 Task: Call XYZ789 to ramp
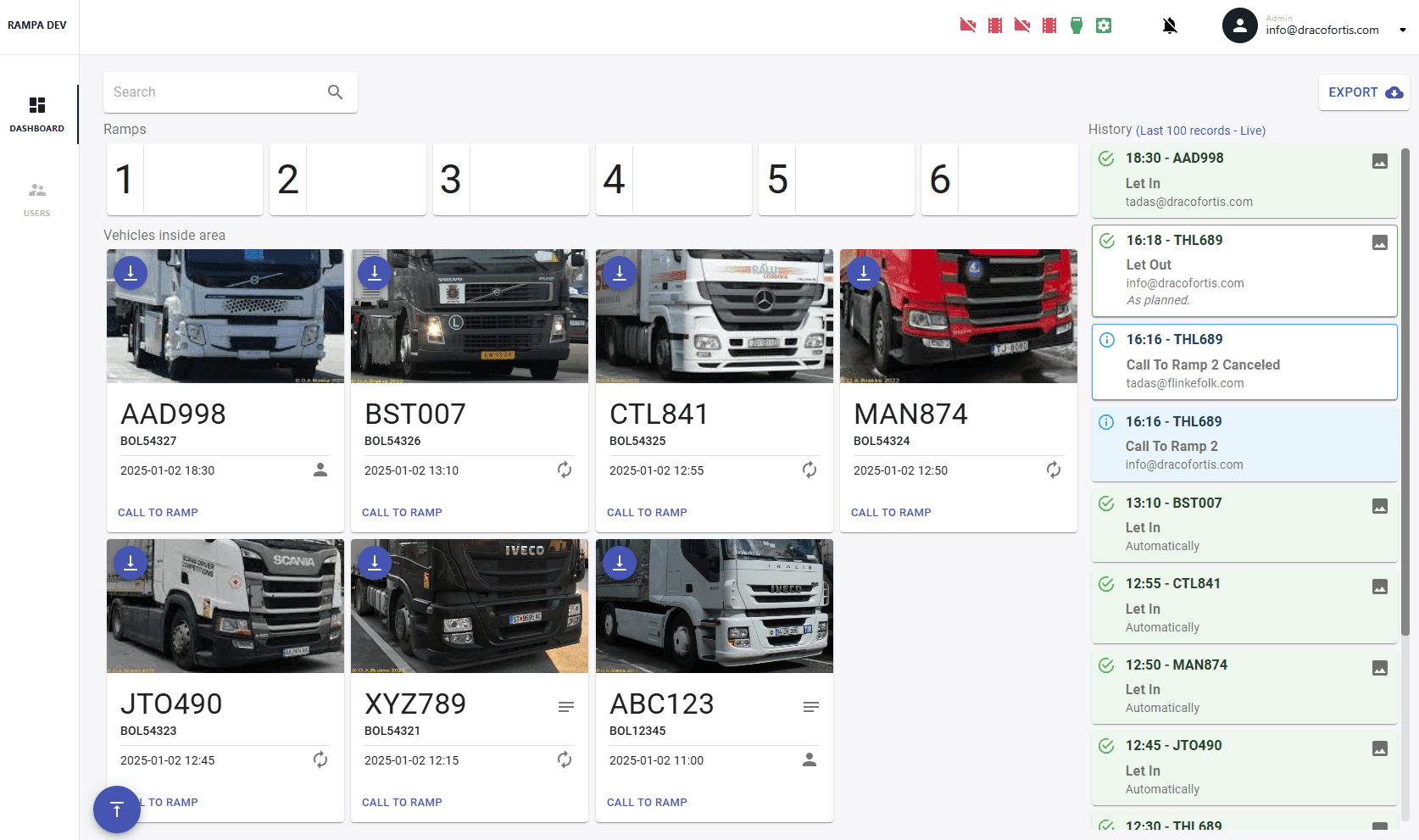(402, 803)
